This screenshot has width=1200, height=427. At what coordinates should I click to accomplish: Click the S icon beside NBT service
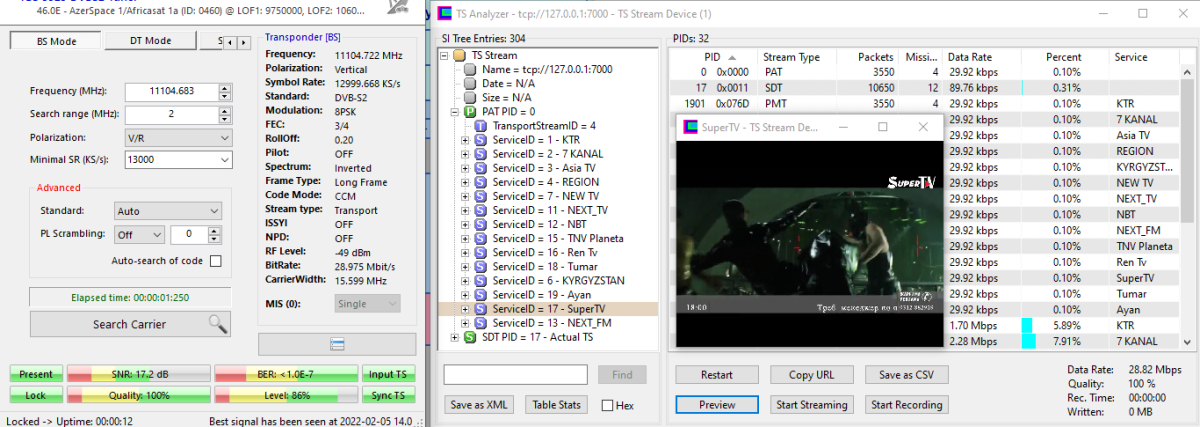481,225
